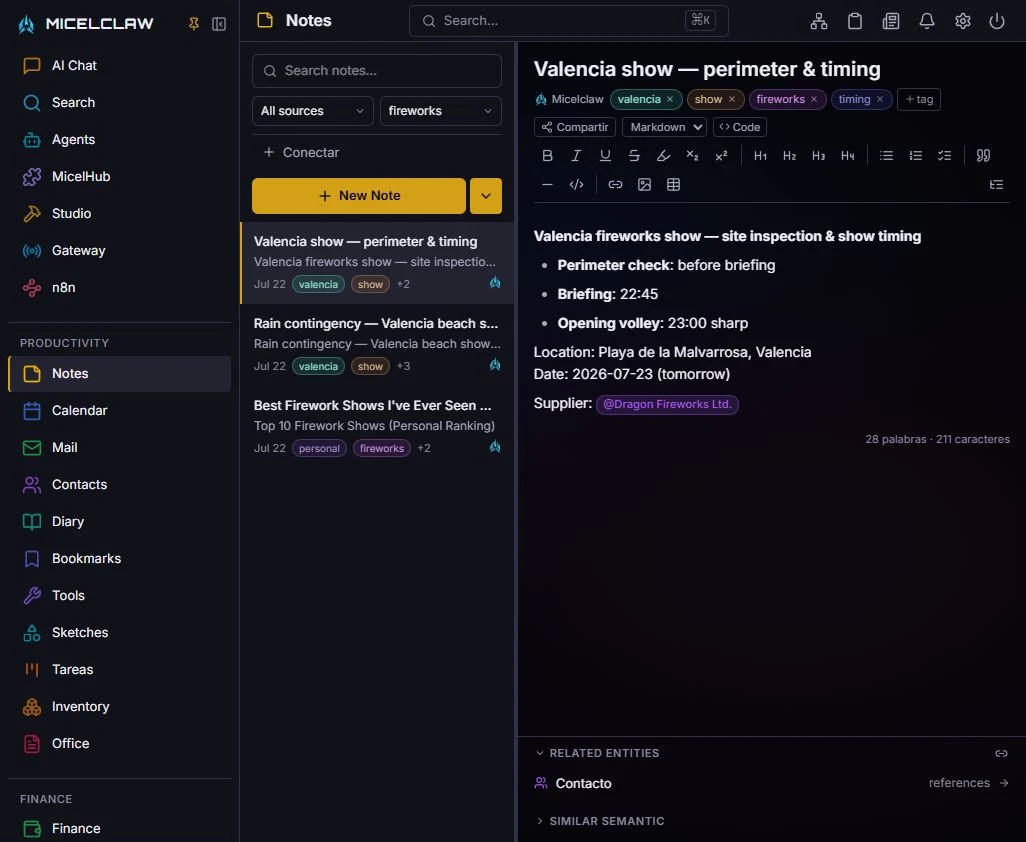Click the Compartir share button
The image size is (1026, 842).
click(575, 127)
